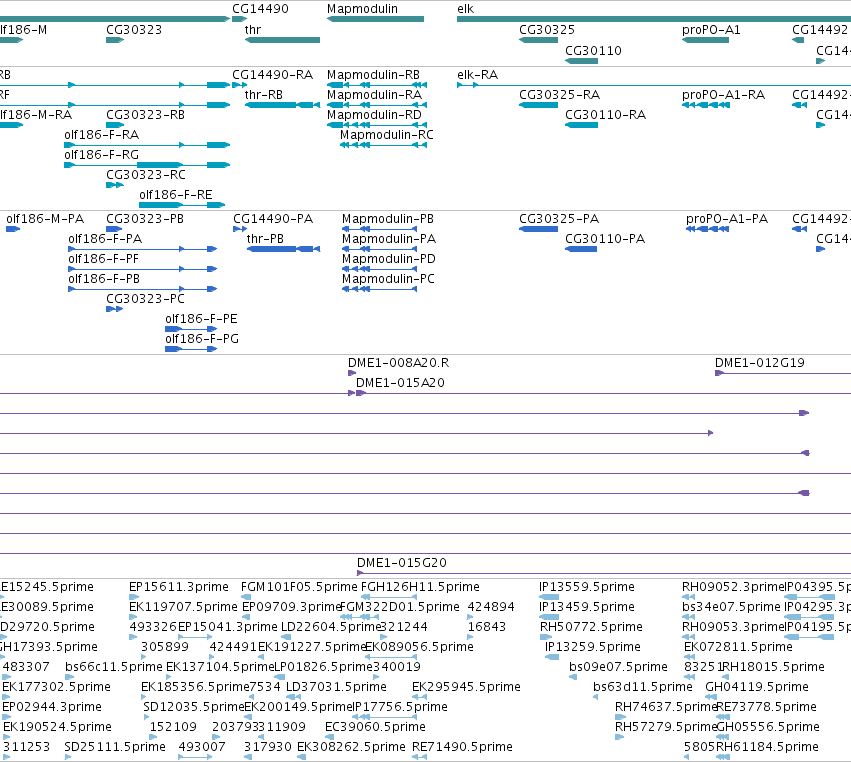Click protein label 'olf186-M-PA'
The height and width of the screenshot is (762, 851).
tap(45, 219)
